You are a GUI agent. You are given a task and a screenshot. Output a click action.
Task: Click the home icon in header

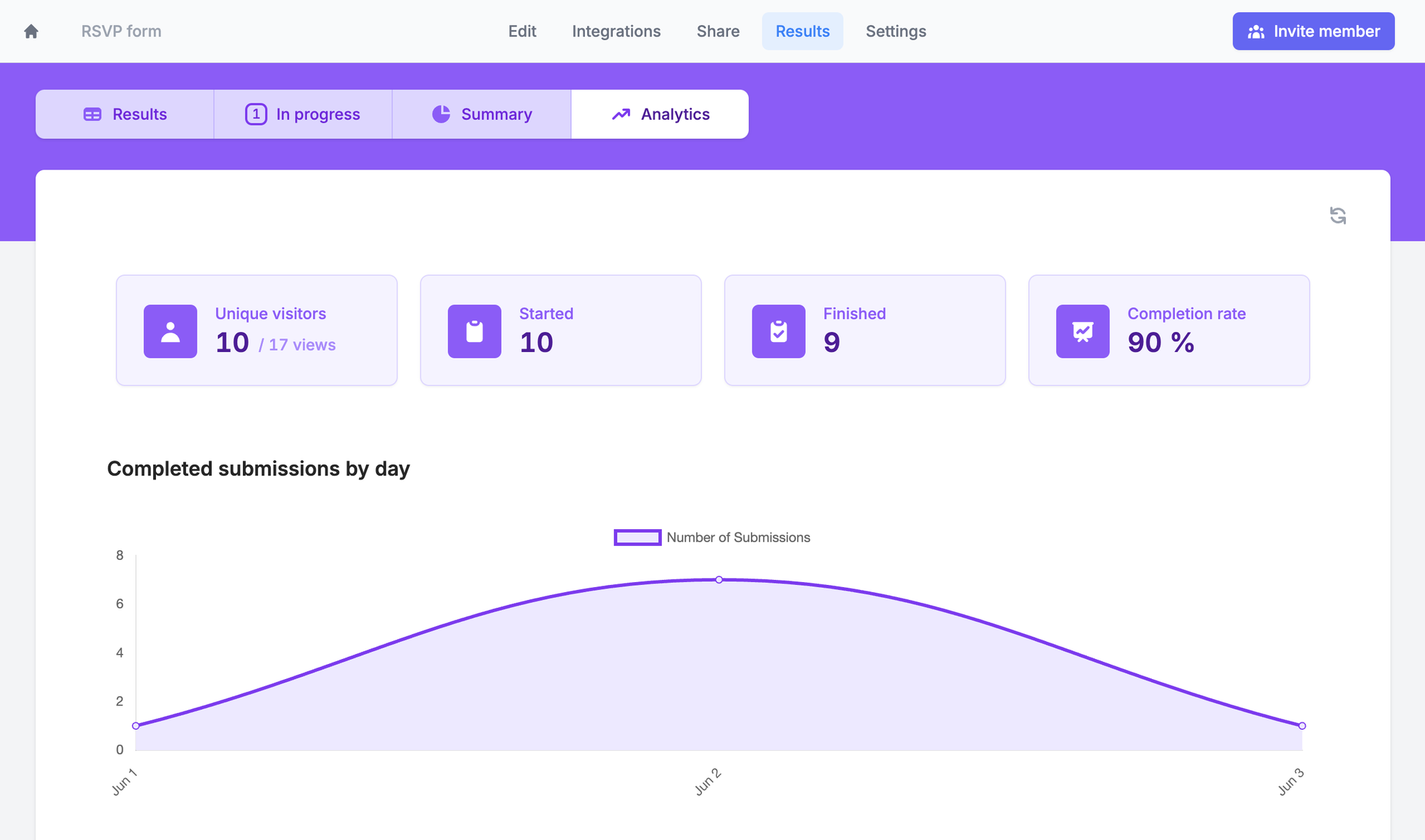31,31
